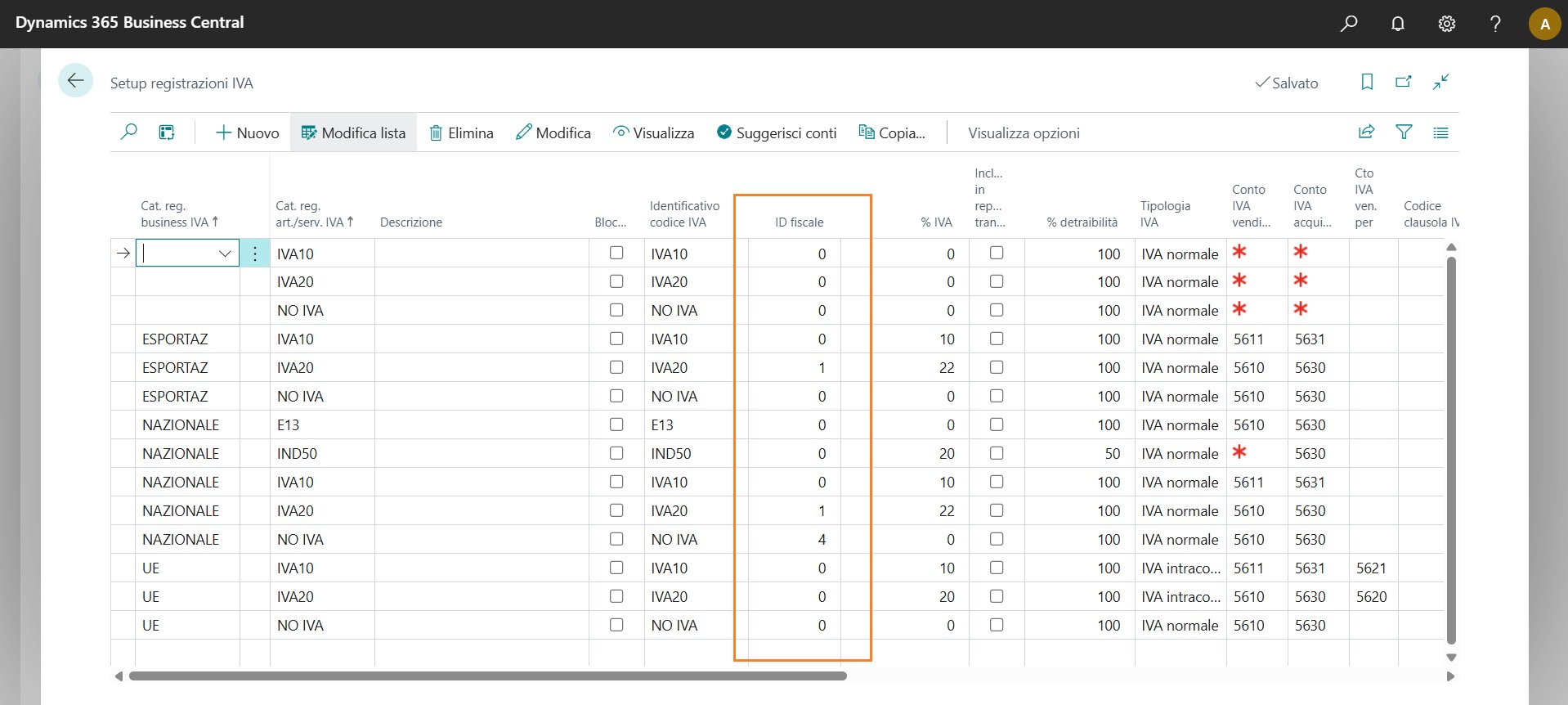Expand Cat. reg. business IVA dropdown
Screen dimensions: 1568x705
click(225, 254)
